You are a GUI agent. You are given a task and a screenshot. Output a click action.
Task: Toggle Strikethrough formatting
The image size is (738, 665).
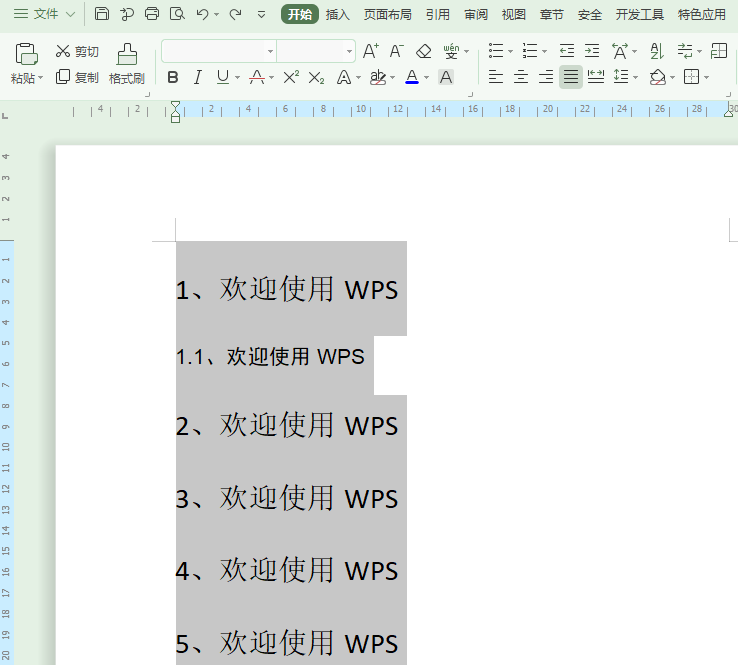[x=257, y=77]
